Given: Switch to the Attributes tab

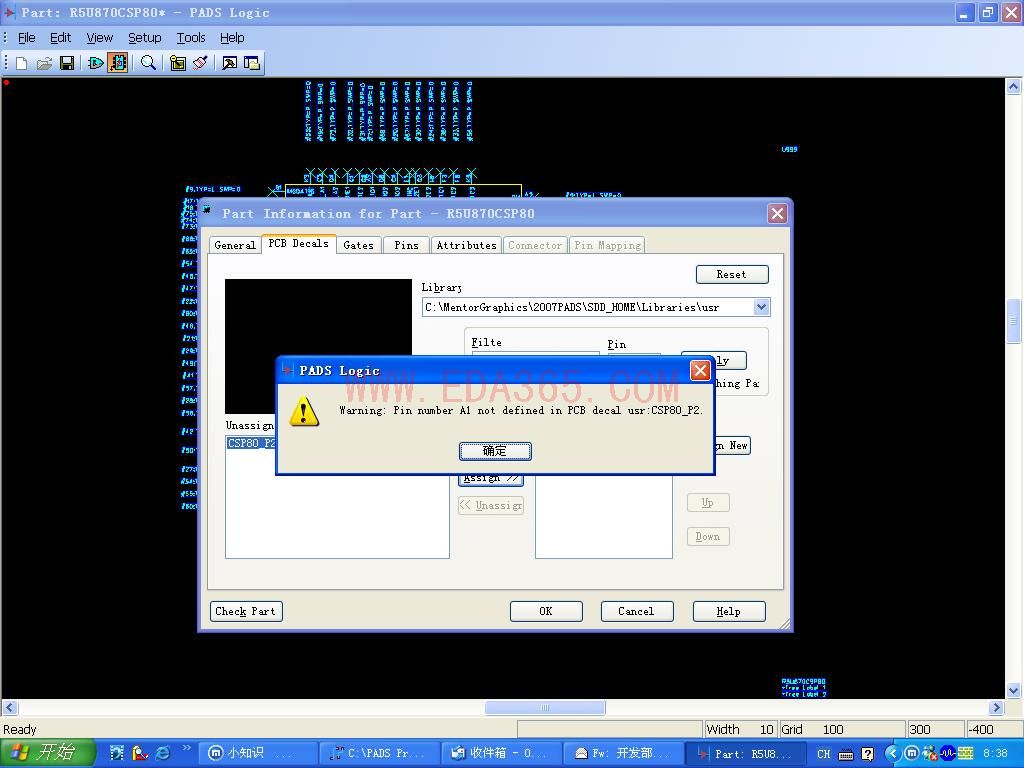Looking at the screenshot, I should coord(466,246).
